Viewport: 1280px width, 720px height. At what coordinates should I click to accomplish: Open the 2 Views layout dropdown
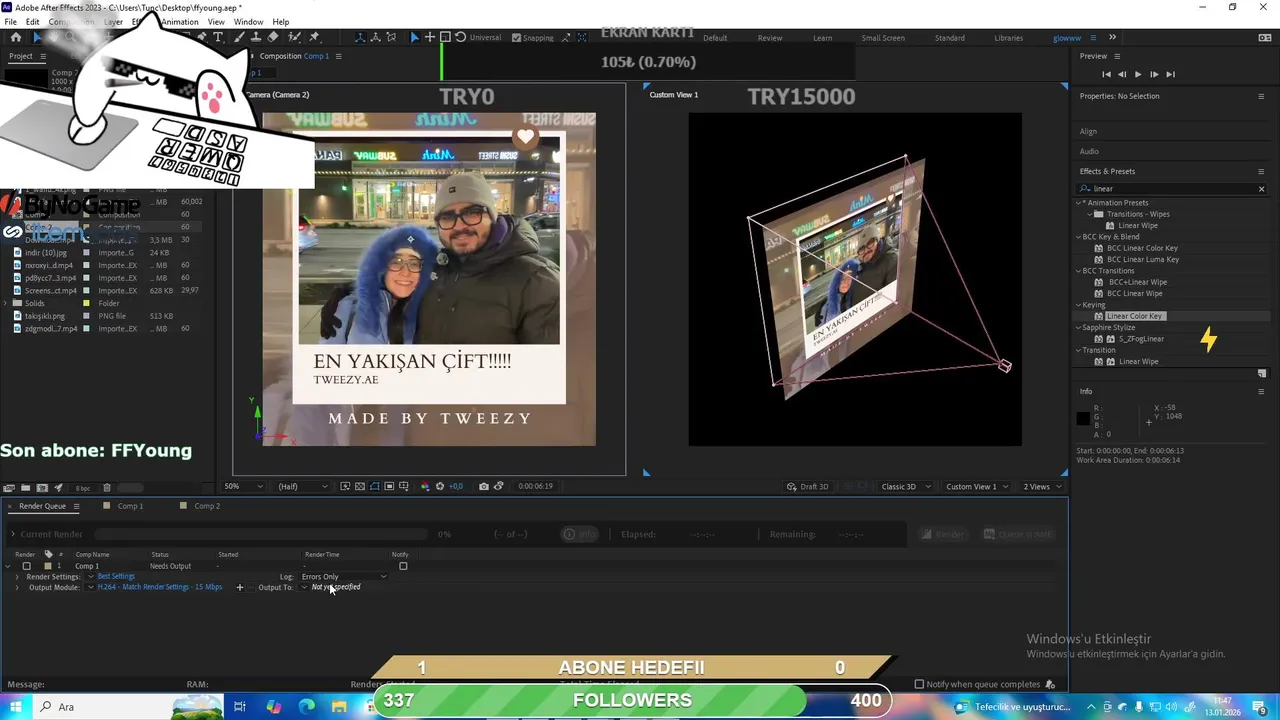click(1042, 486)
